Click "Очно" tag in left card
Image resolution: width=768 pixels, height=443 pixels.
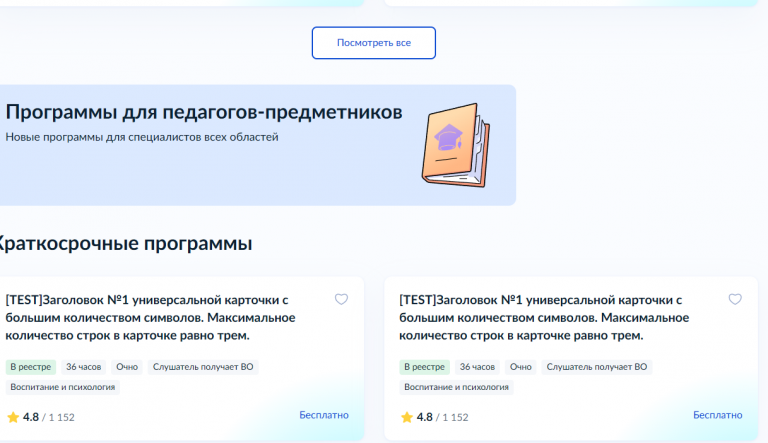point(127,367)
